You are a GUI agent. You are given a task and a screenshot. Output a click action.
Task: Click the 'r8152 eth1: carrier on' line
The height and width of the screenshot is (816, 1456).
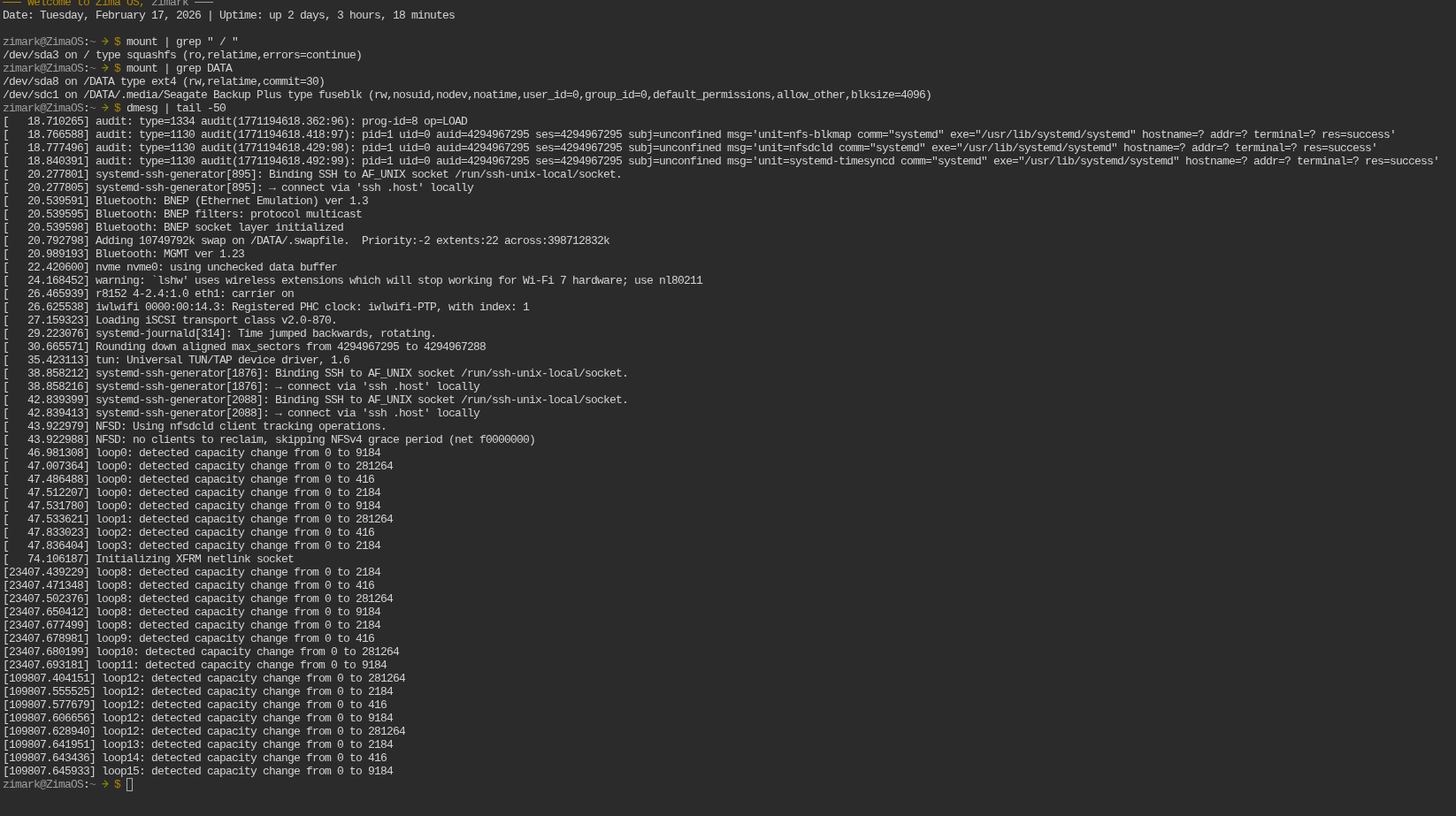[x=195, y=294]
